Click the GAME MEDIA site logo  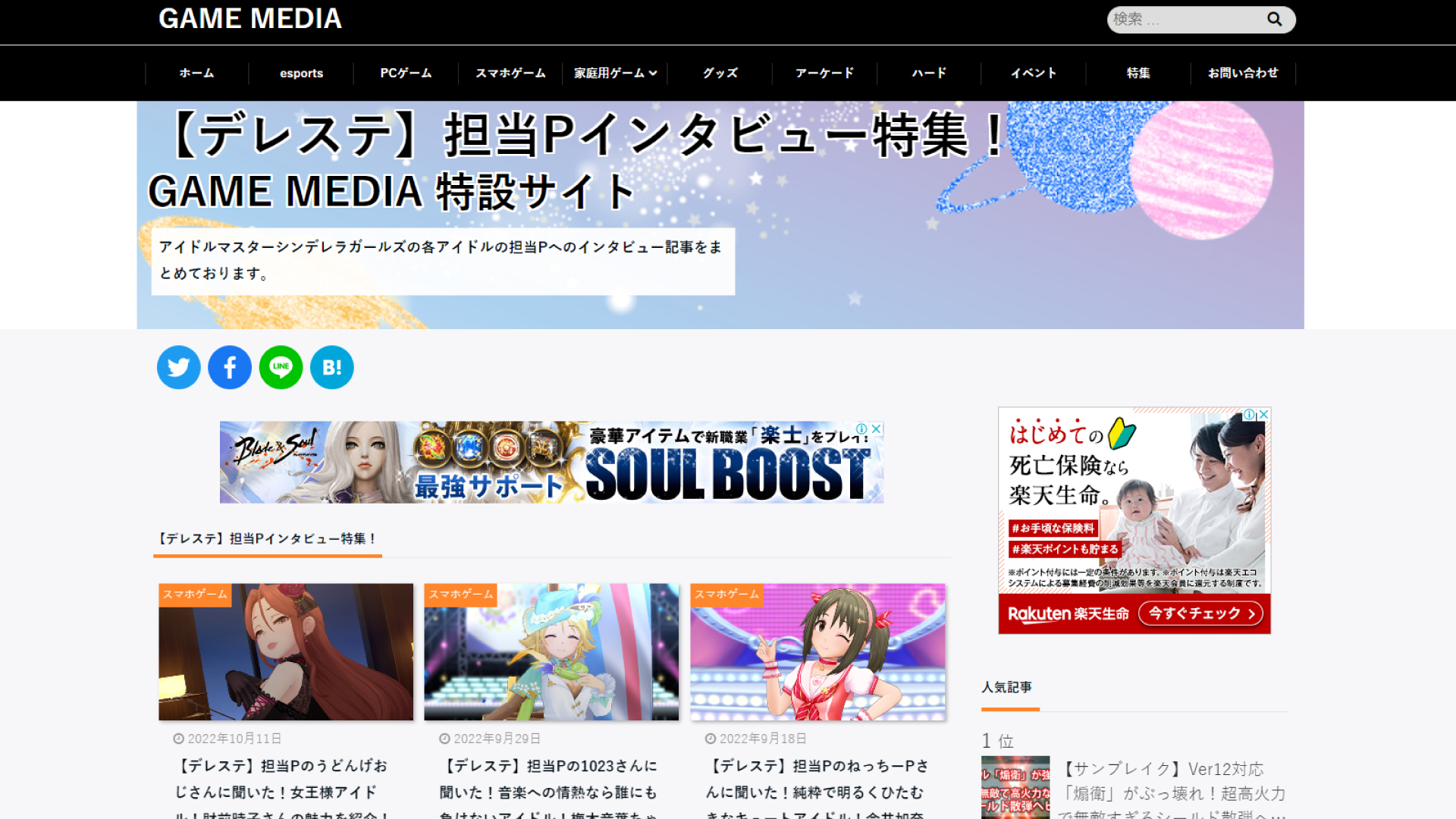pos(250,19)
